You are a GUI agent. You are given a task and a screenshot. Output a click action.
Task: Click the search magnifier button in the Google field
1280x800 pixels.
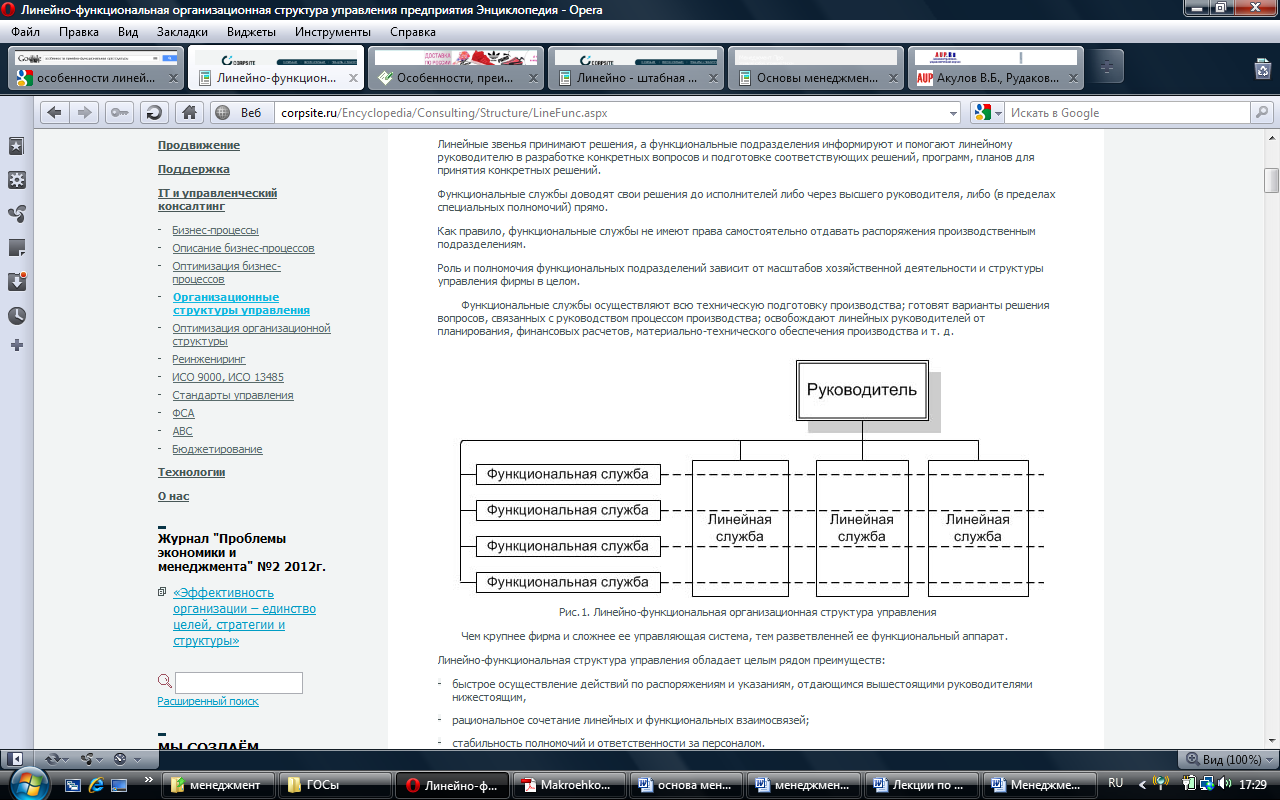coord(1262,113)
